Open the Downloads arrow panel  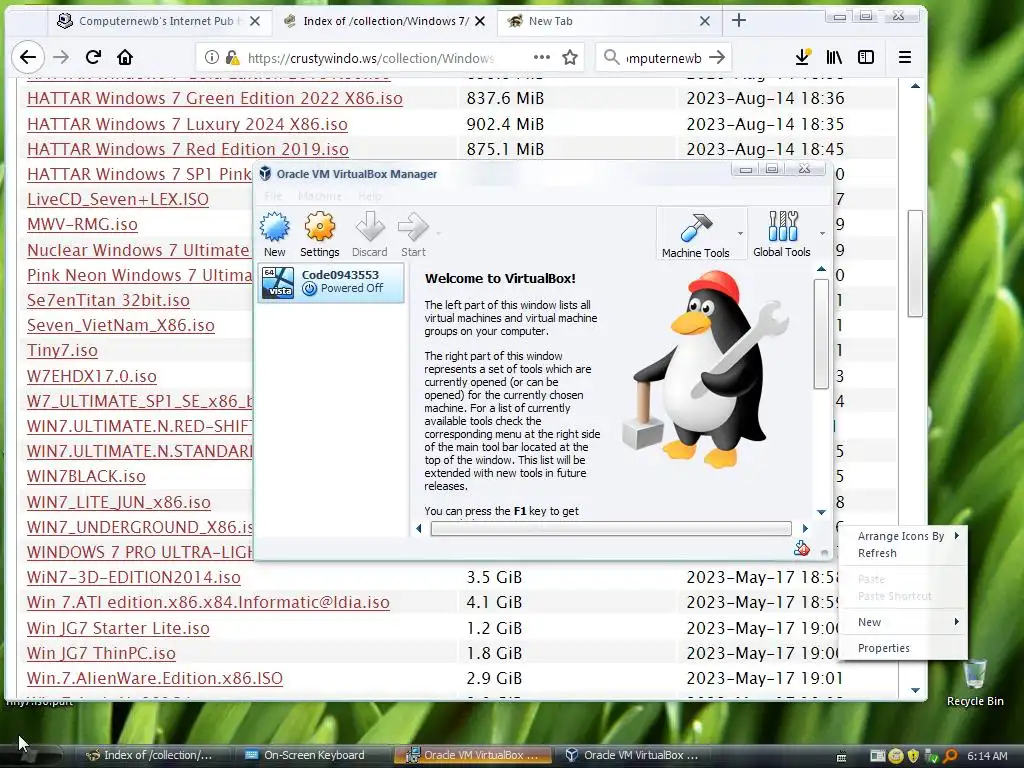click(x=803, y=57)
